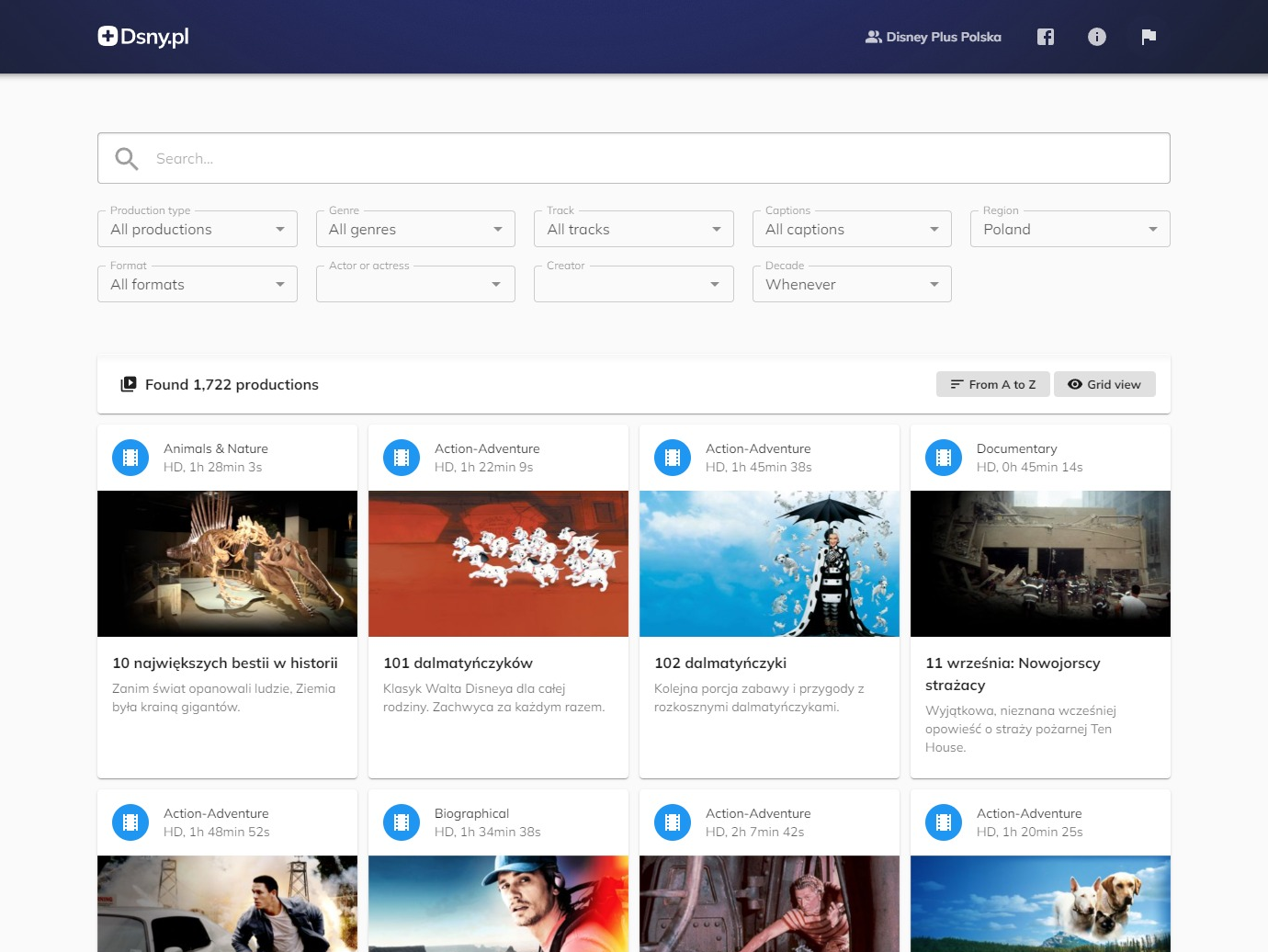Change the From A to Z sorting
The height and width of the screenshot is (952, 1268).
coord(993,384)
